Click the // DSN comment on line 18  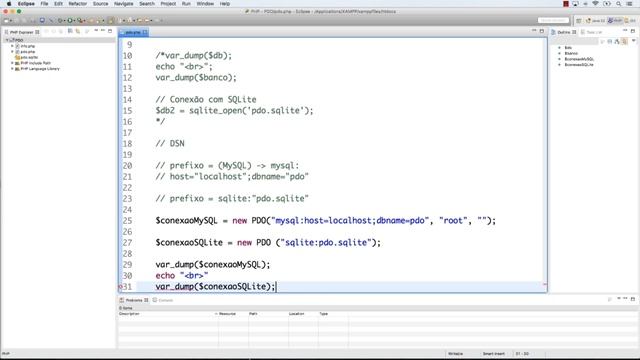[x=170, y=144]
